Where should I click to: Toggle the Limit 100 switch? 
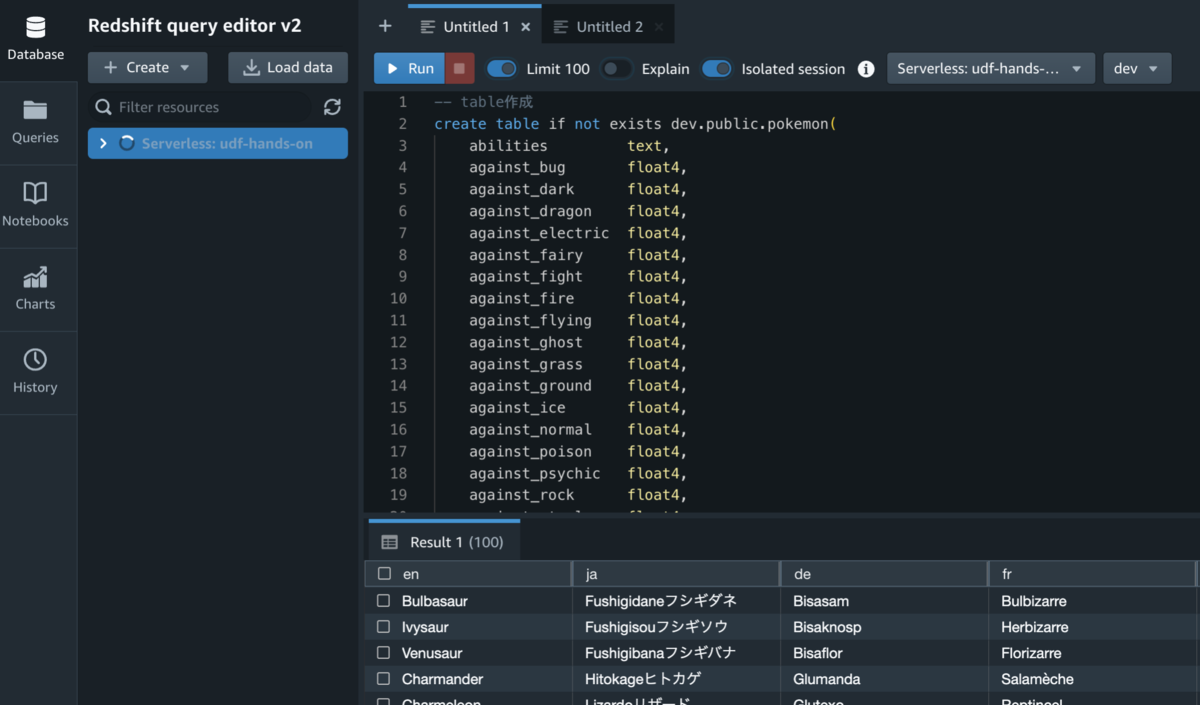502,69
